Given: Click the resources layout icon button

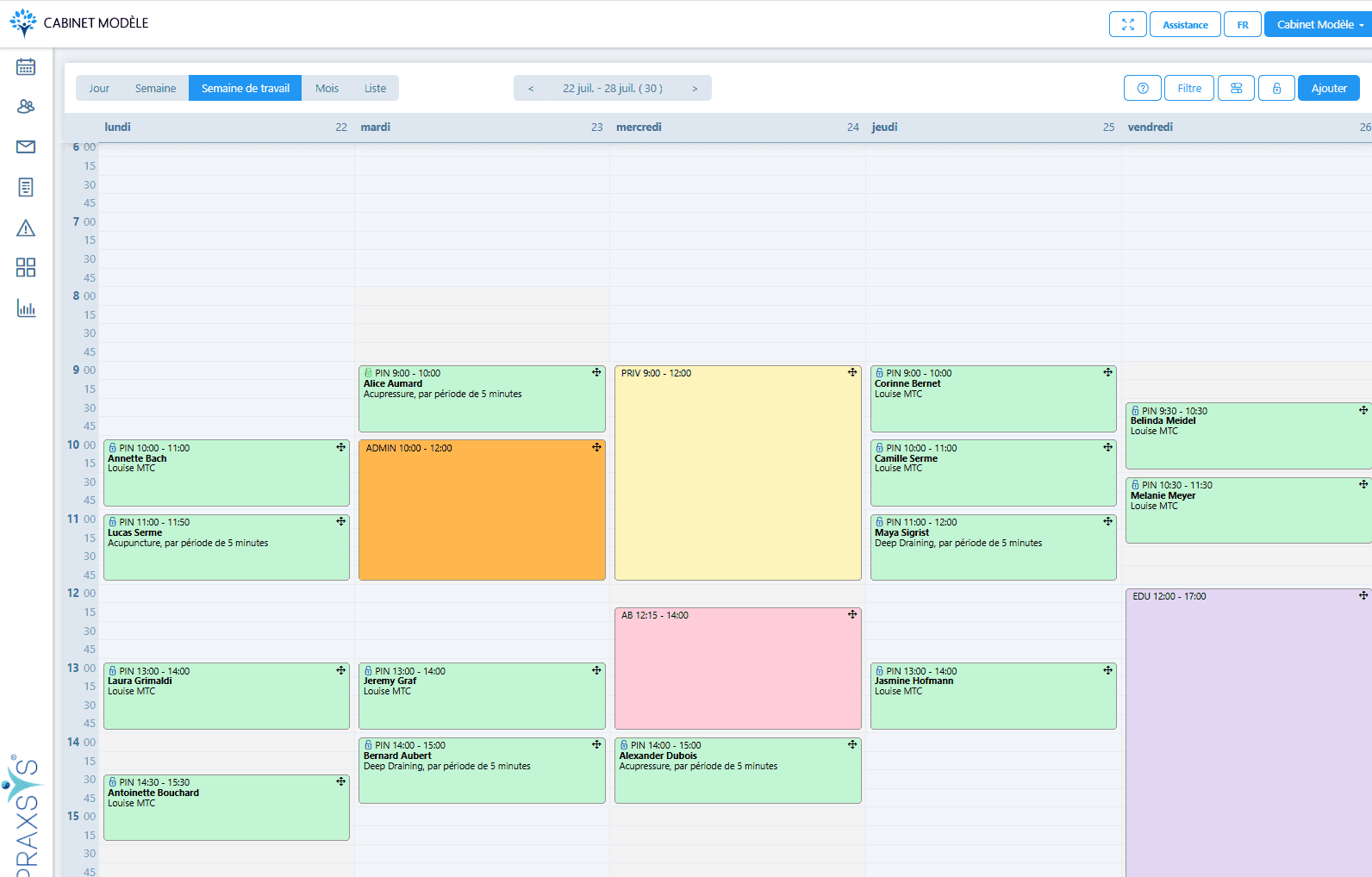Looking at the screenshot, I should point(1236,88).
